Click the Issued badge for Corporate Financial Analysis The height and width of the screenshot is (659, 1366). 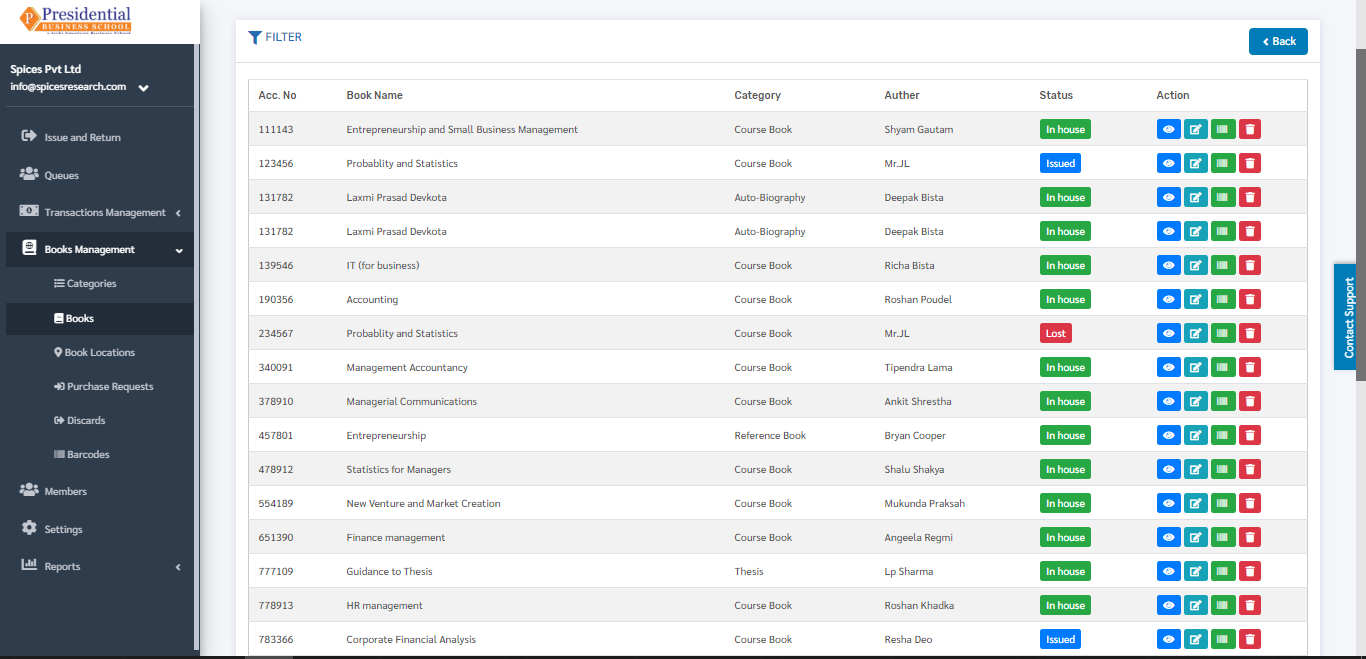point(1060,639)
